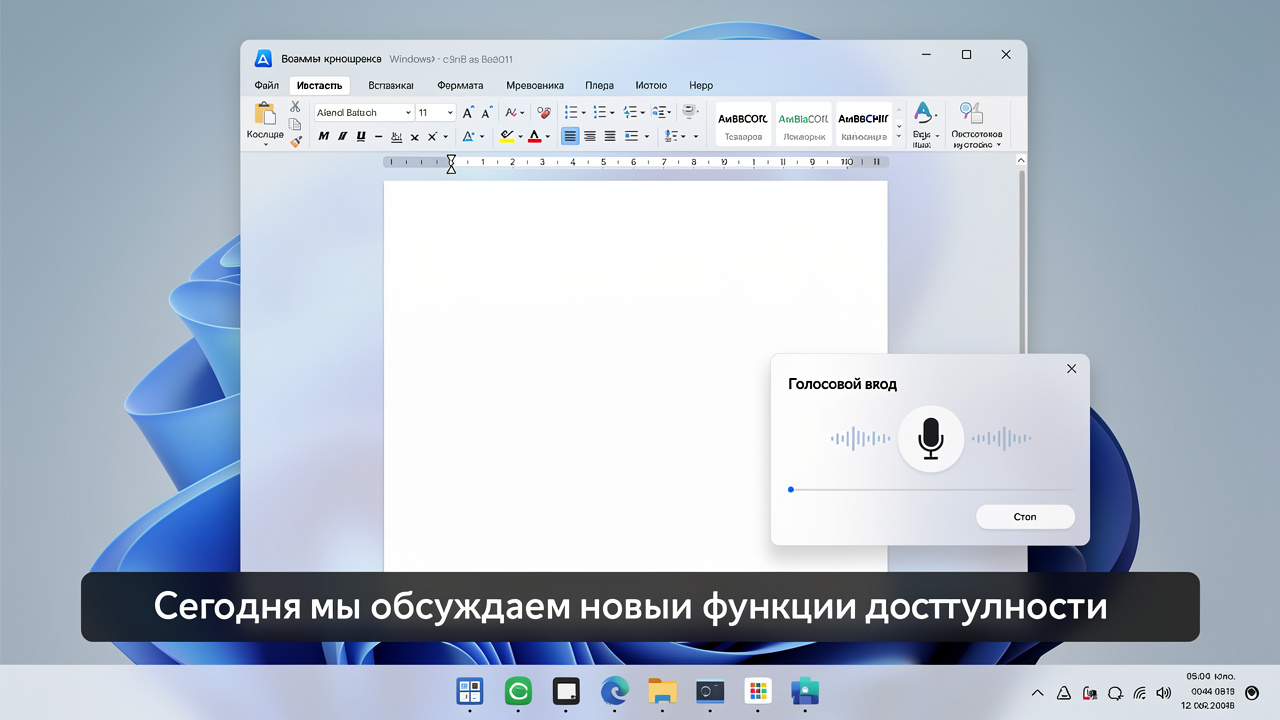1280x720 pixels.
Task: Increase font size with larger A icon
Action: [x=468, y=113]
